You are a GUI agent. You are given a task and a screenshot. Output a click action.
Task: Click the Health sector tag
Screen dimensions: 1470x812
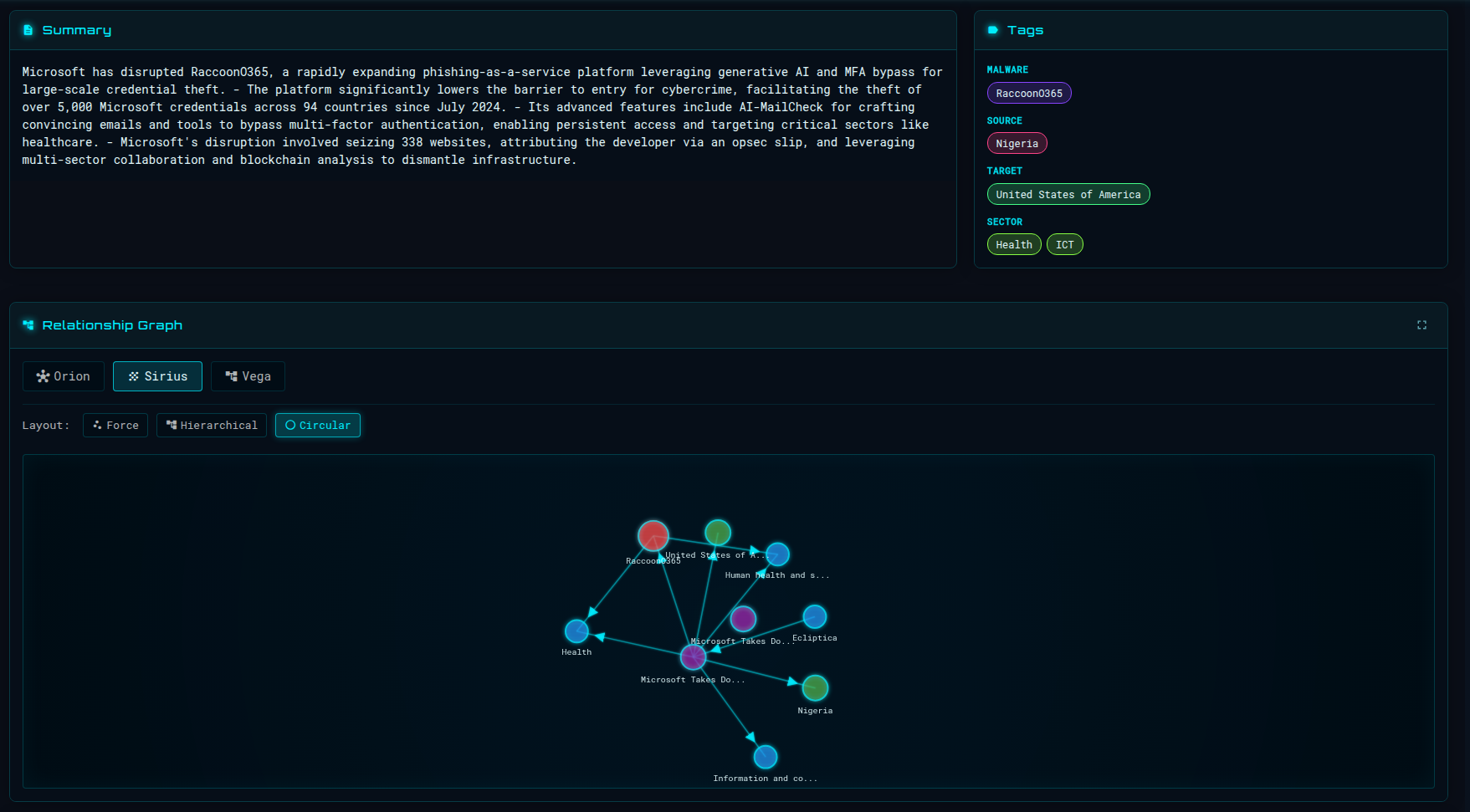pos(1014,245)
